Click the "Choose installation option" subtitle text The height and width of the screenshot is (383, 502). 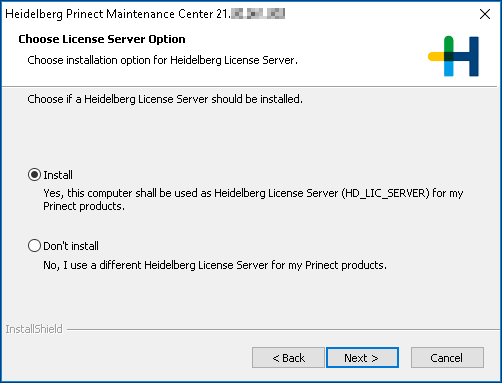click(x=162, y=60)
